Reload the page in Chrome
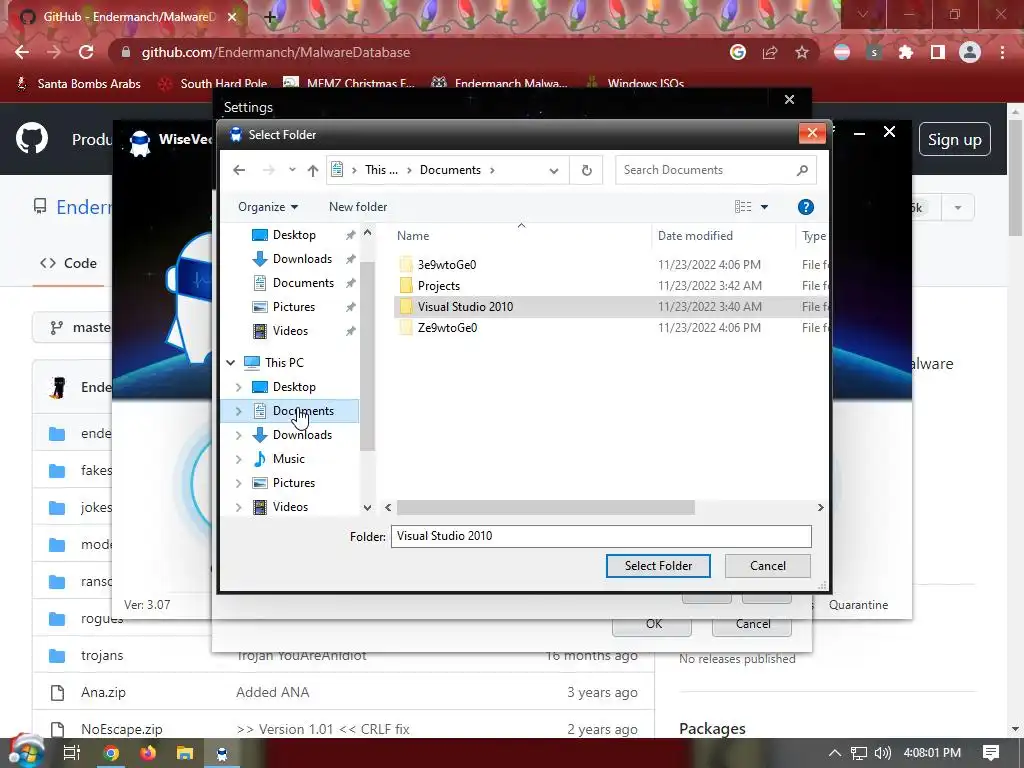 tap(86, 52)
